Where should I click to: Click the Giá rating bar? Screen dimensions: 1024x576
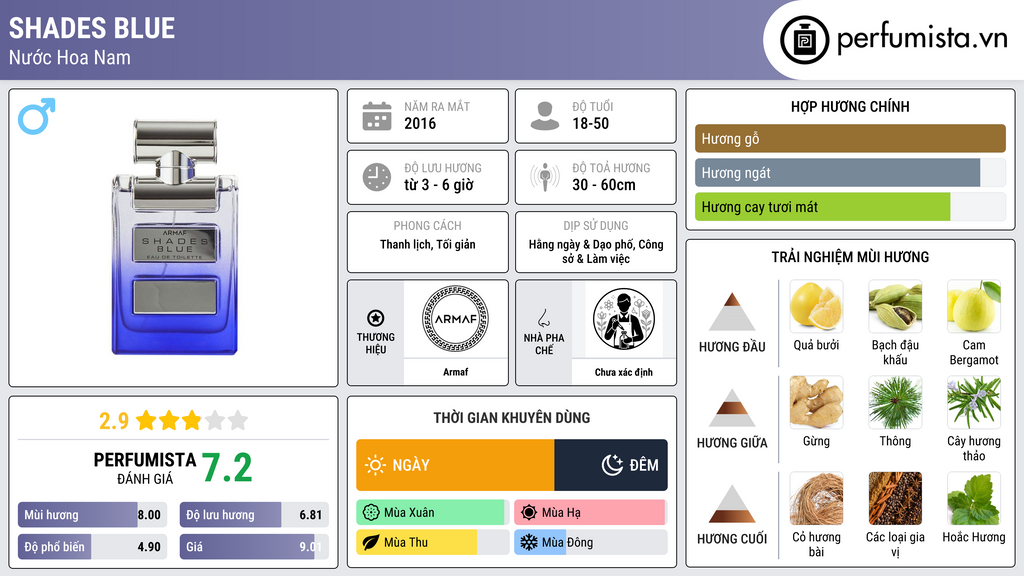pyautogui.click(x=254, y=547)
